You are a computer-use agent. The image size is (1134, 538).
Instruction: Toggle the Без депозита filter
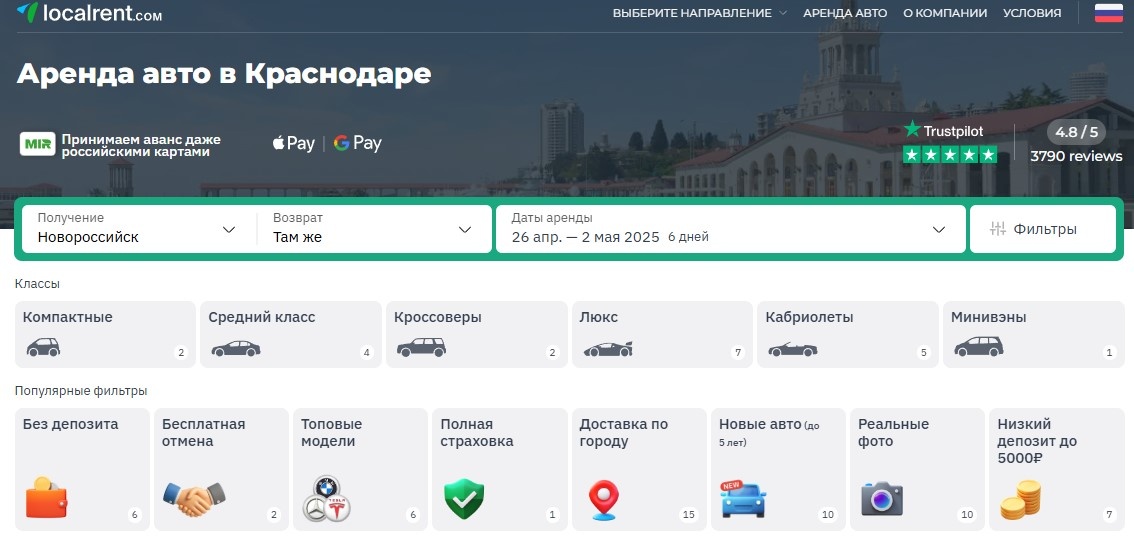[82, 469]
